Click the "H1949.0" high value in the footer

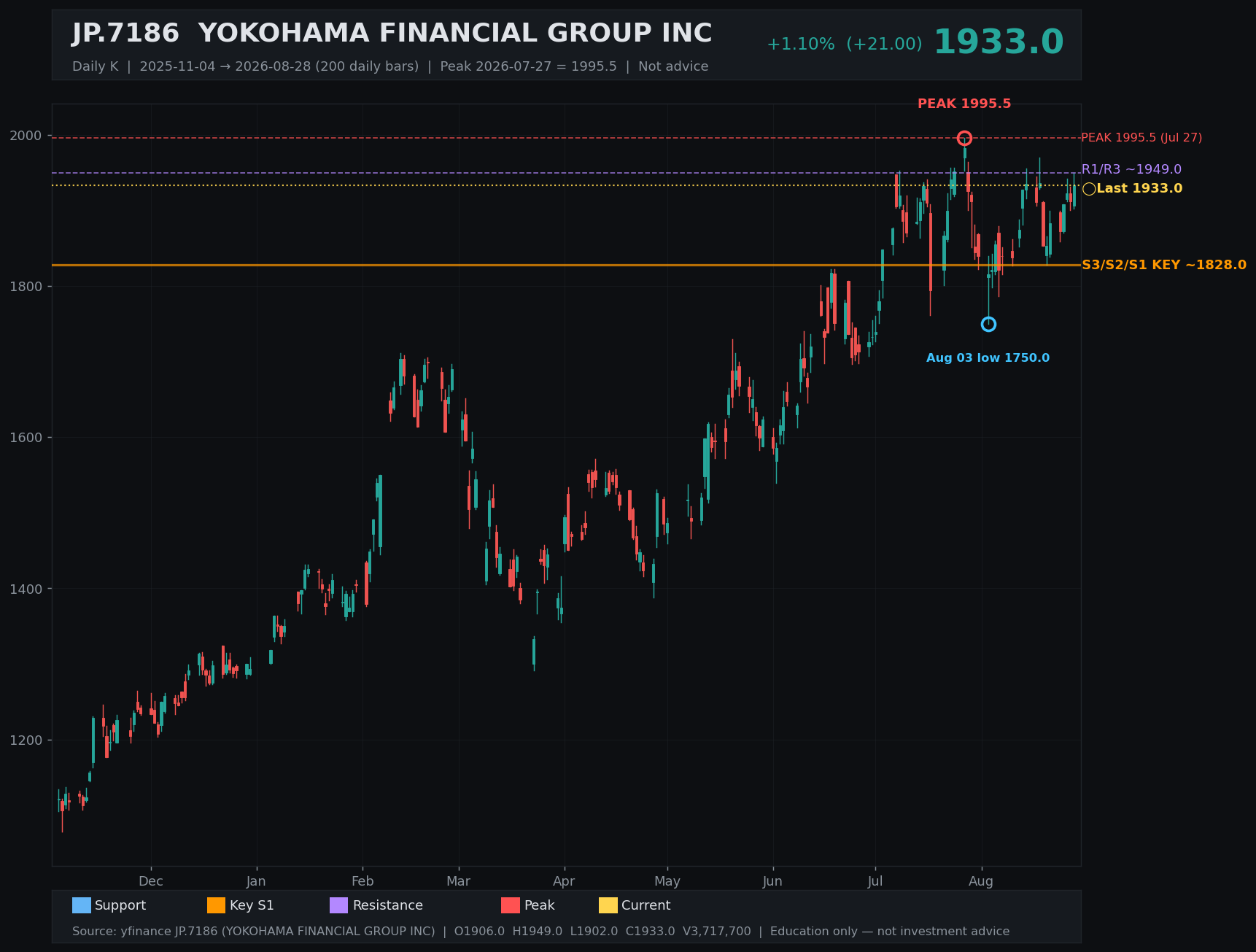538,932
